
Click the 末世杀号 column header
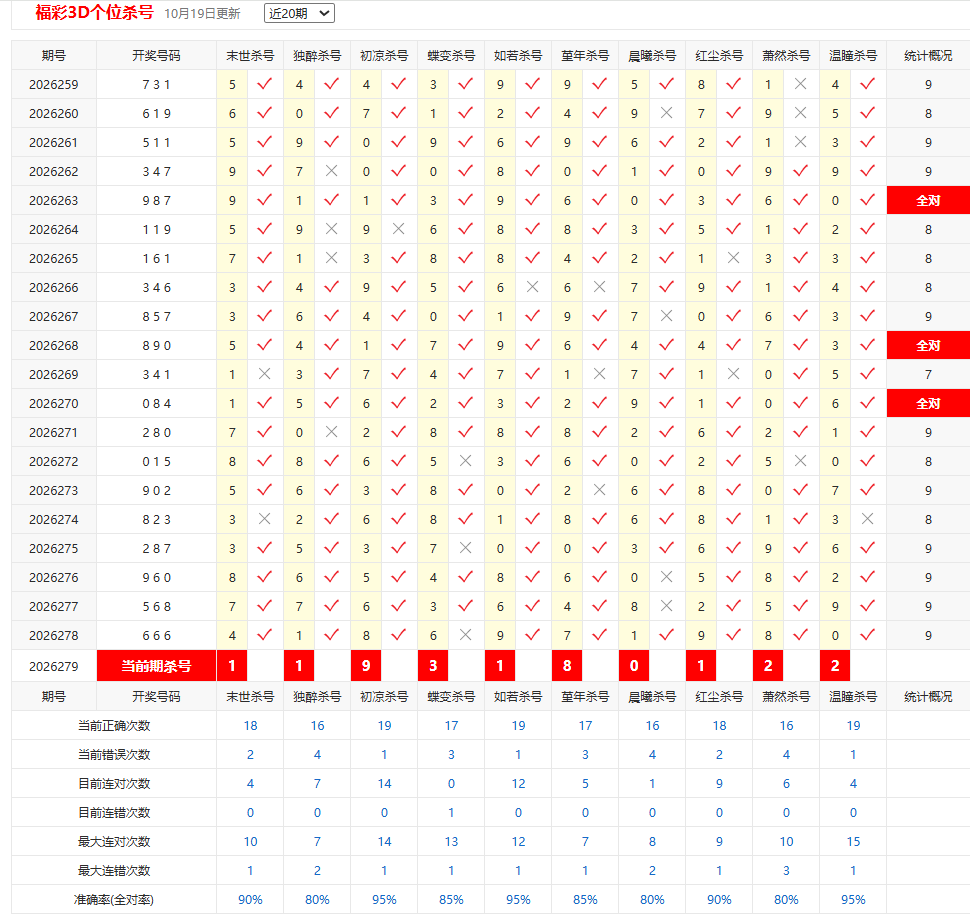(x=250, y=56)
